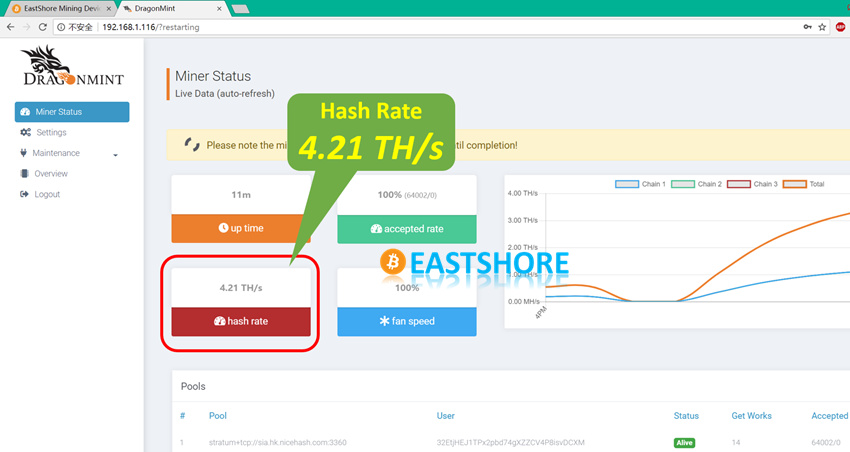Click the 11m uptime value

click(241, 195)
